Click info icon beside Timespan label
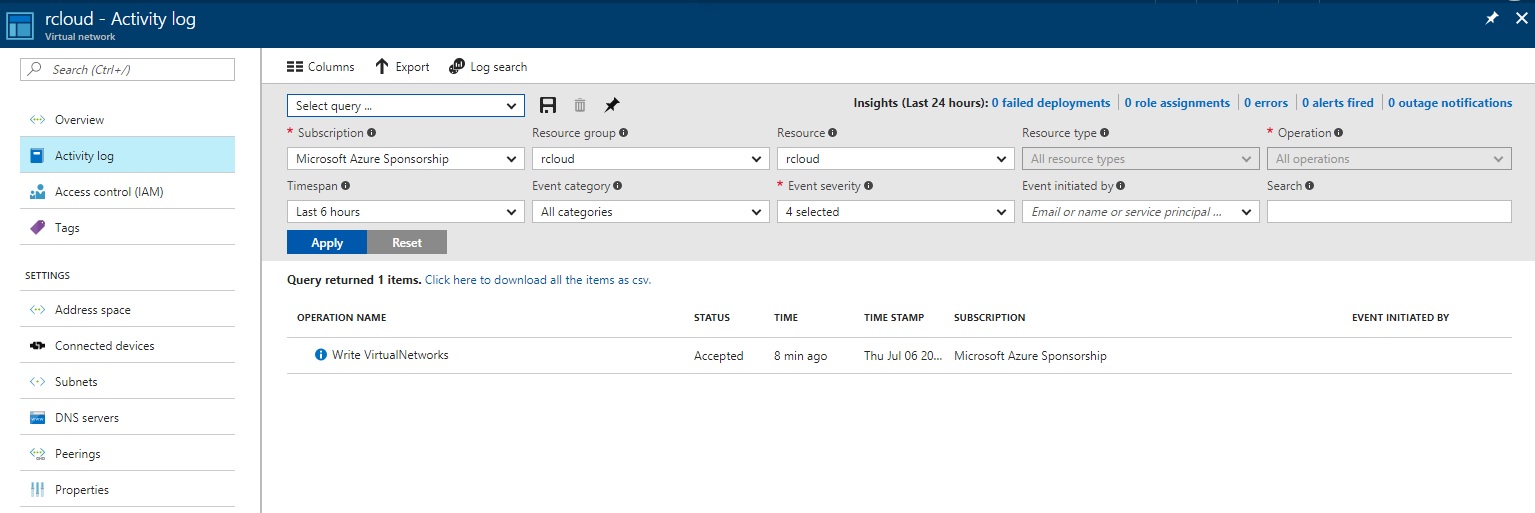 click(345, 185)
